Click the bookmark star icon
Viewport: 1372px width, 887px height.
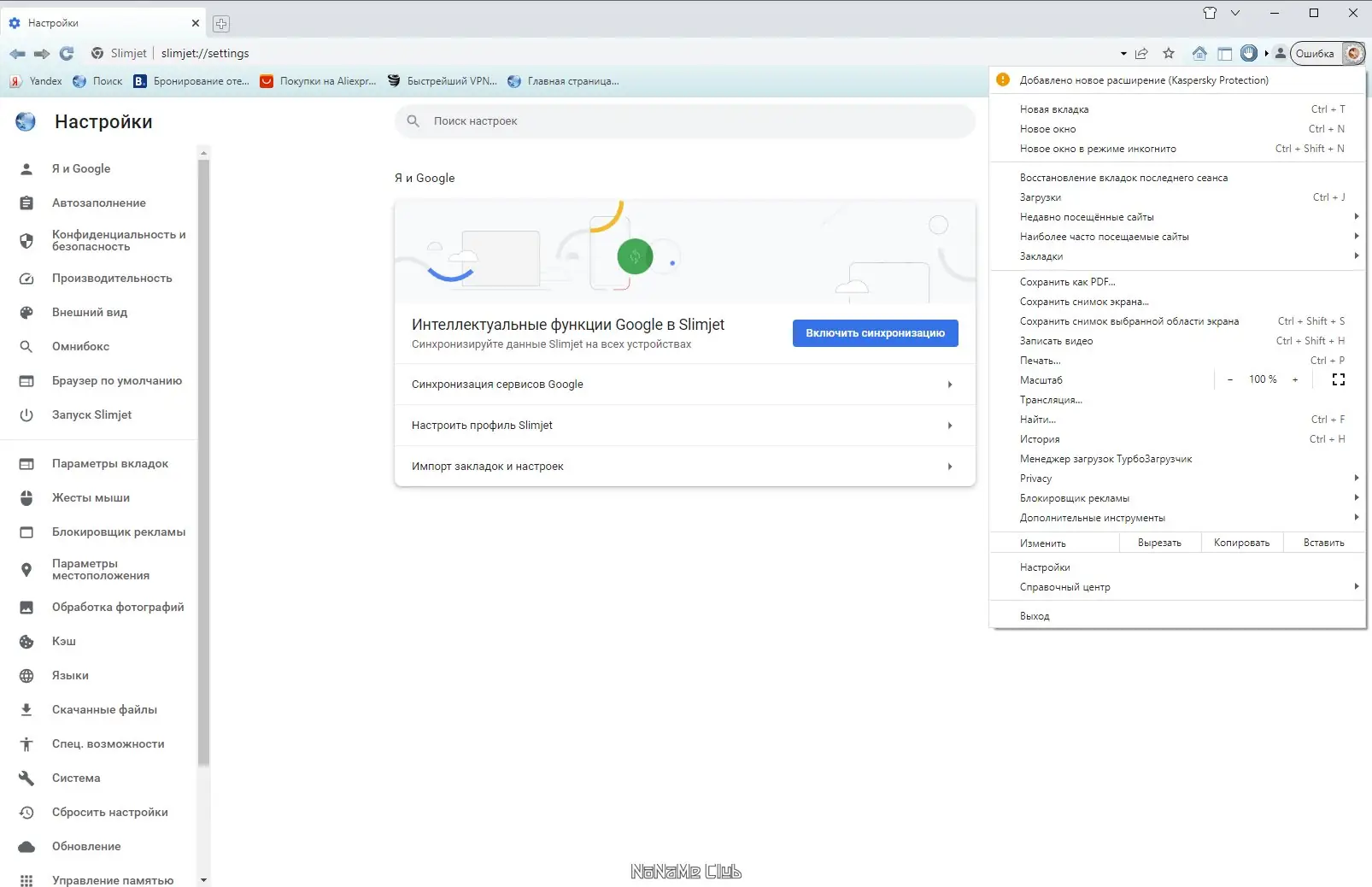coord(1169,53)
